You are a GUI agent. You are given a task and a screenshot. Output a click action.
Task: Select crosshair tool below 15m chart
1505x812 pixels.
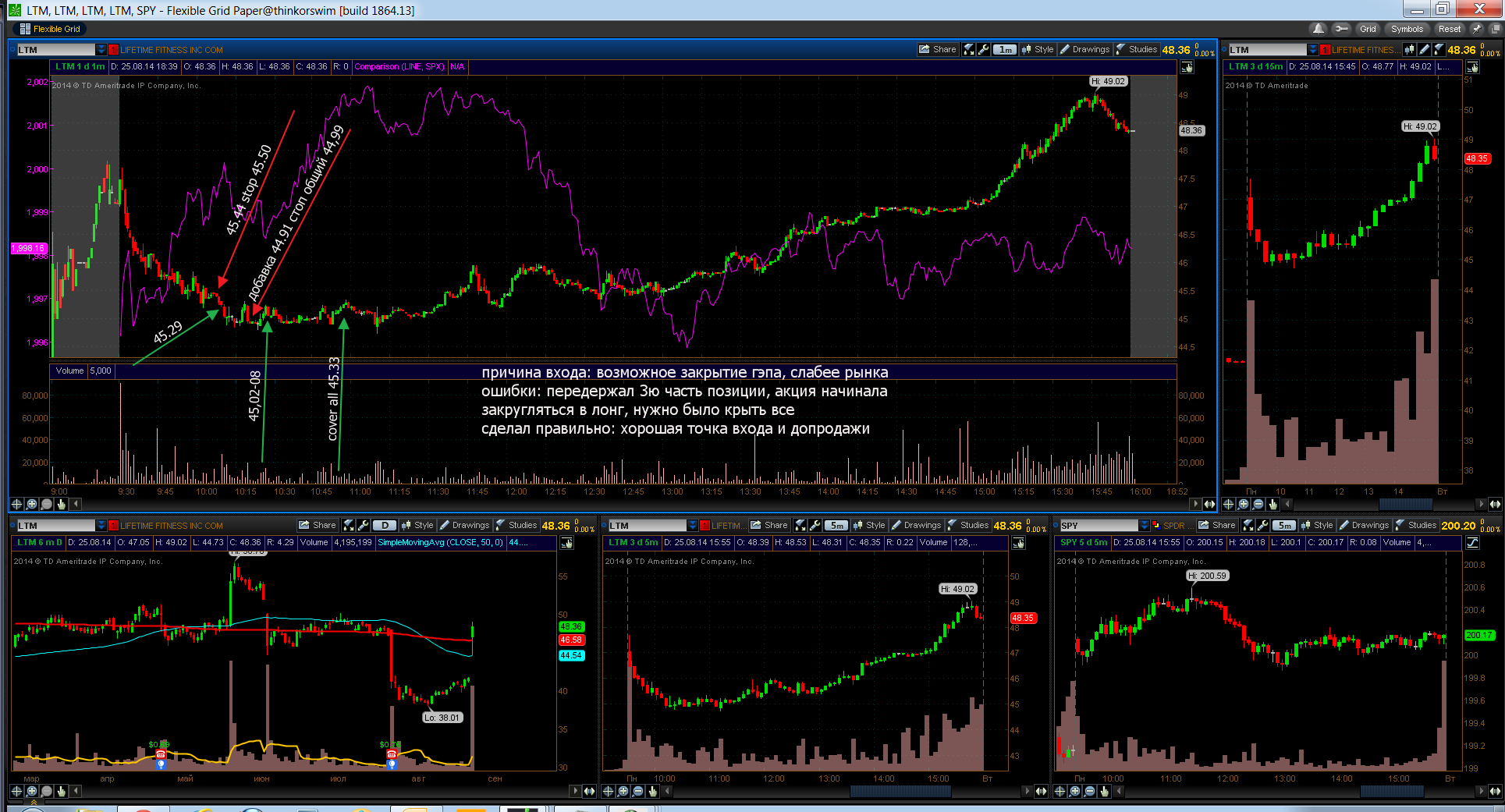[x=1229, y=504]
